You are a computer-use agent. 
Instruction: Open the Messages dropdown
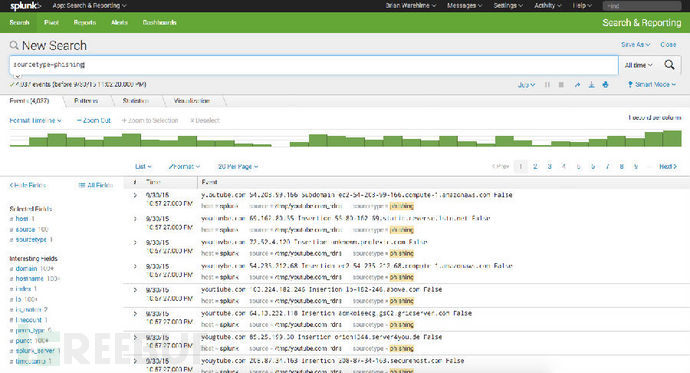tap(464, 6)
